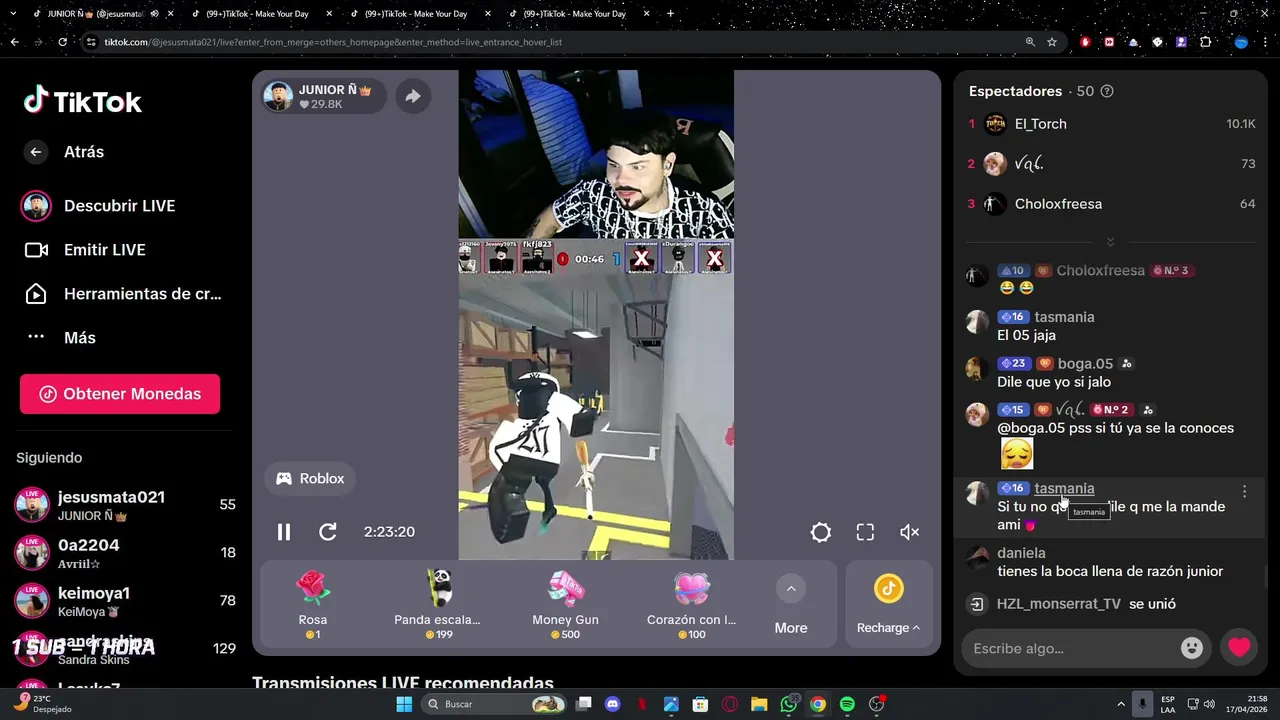
Task: Open the Recharge coins menu
Action: tap(888, 604)
